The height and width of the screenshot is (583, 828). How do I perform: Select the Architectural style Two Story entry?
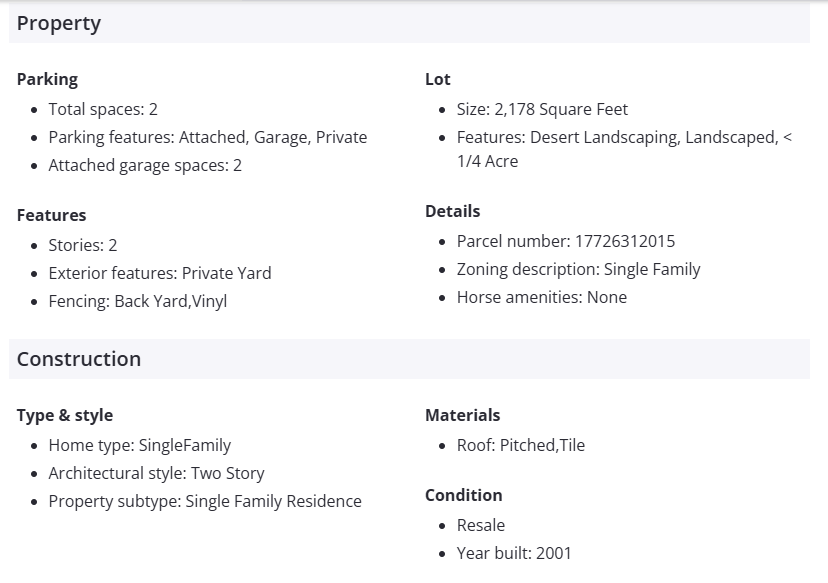coord(156,473)
